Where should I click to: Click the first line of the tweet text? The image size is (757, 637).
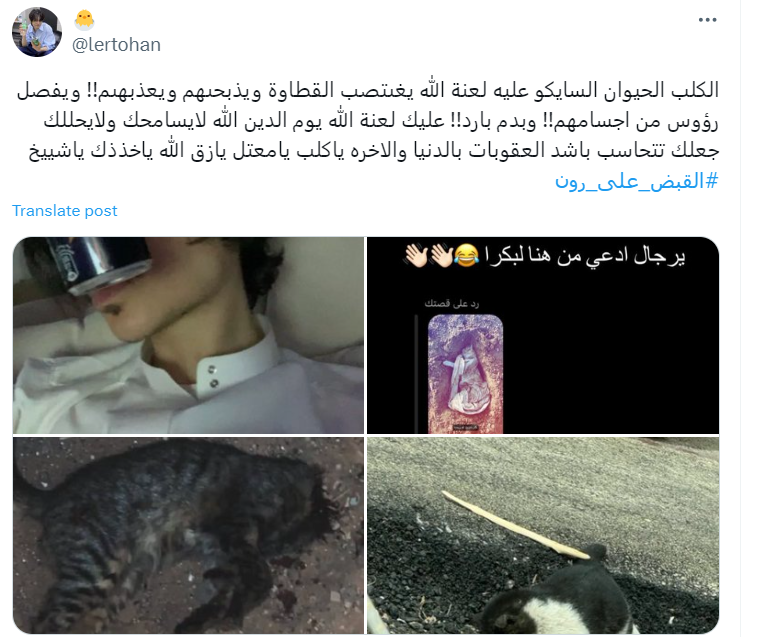tap(367, 90)
